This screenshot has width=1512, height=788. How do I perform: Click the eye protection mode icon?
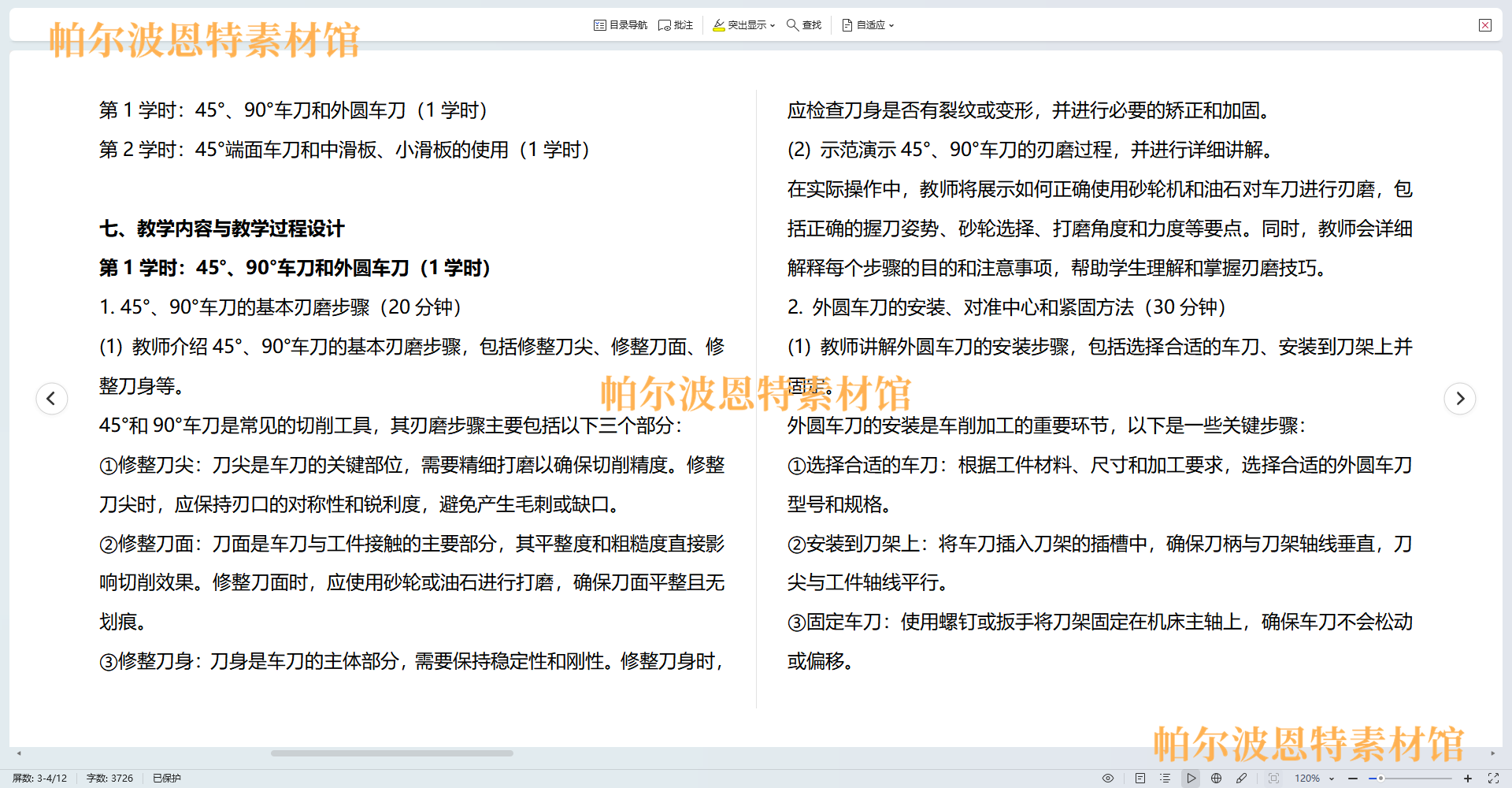(x=1108, y=779)
